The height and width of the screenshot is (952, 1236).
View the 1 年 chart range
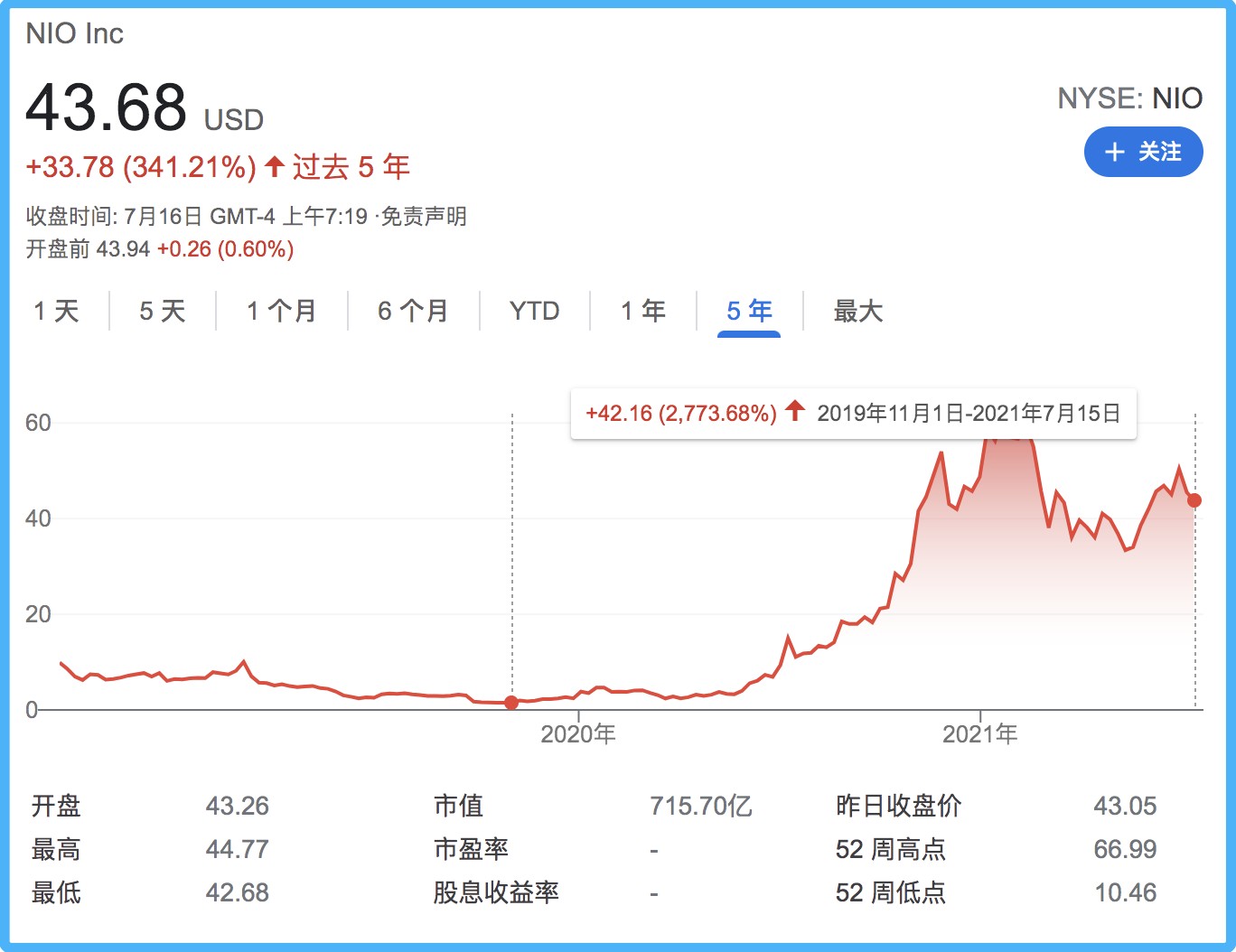tap(643, 312)
